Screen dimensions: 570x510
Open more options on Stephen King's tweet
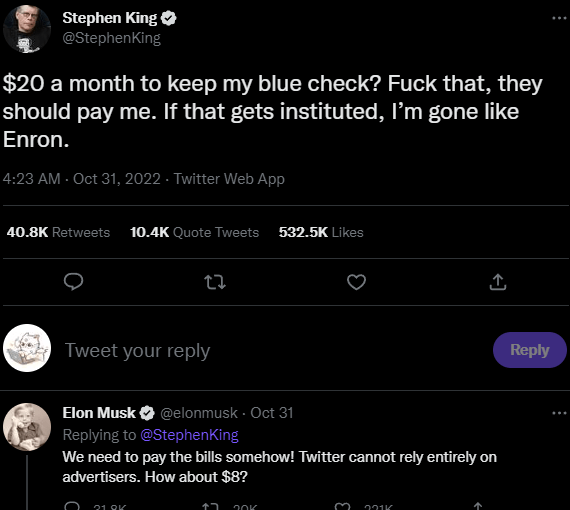coord(559,18)
